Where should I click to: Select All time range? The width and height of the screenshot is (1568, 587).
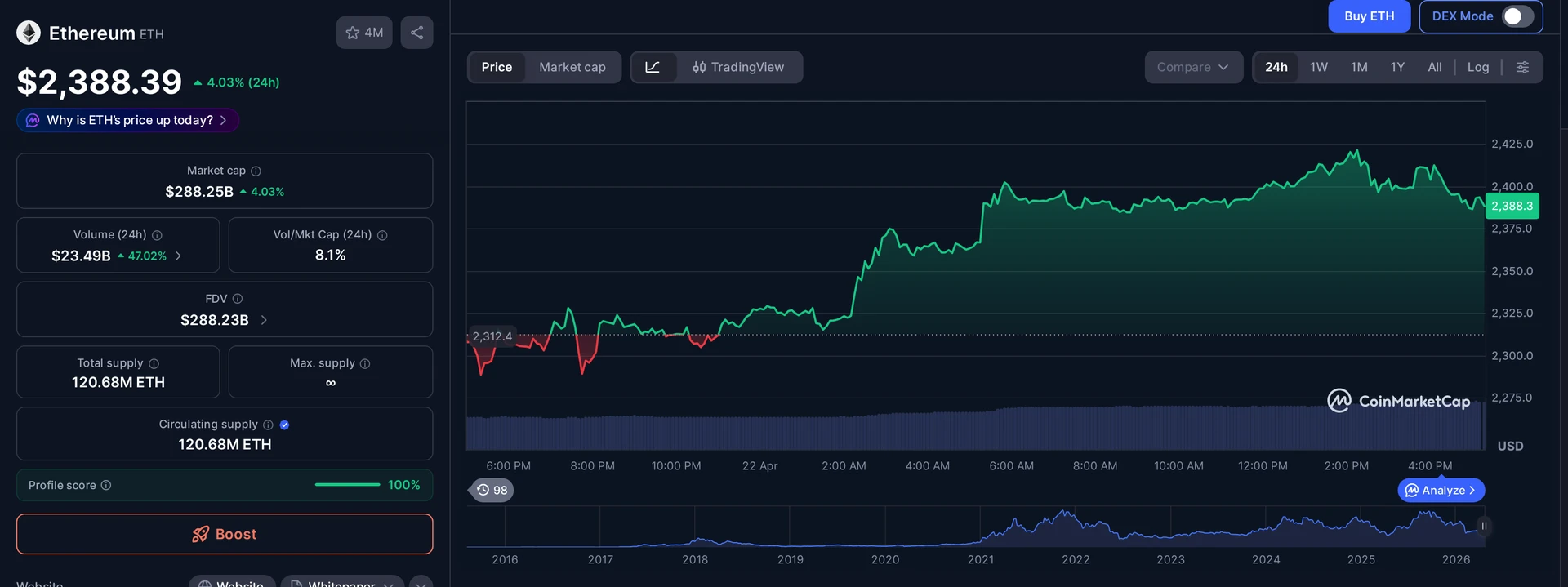pyautogui.click(x=1434, y=67)
